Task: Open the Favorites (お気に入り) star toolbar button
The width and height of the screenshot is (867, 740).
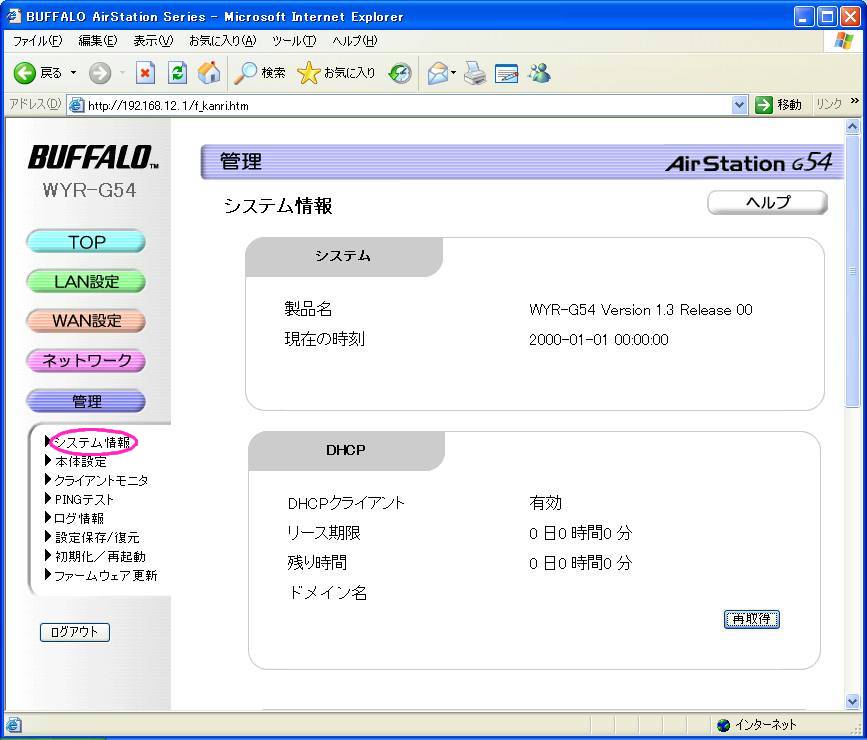Action: [x=337, y=73]
